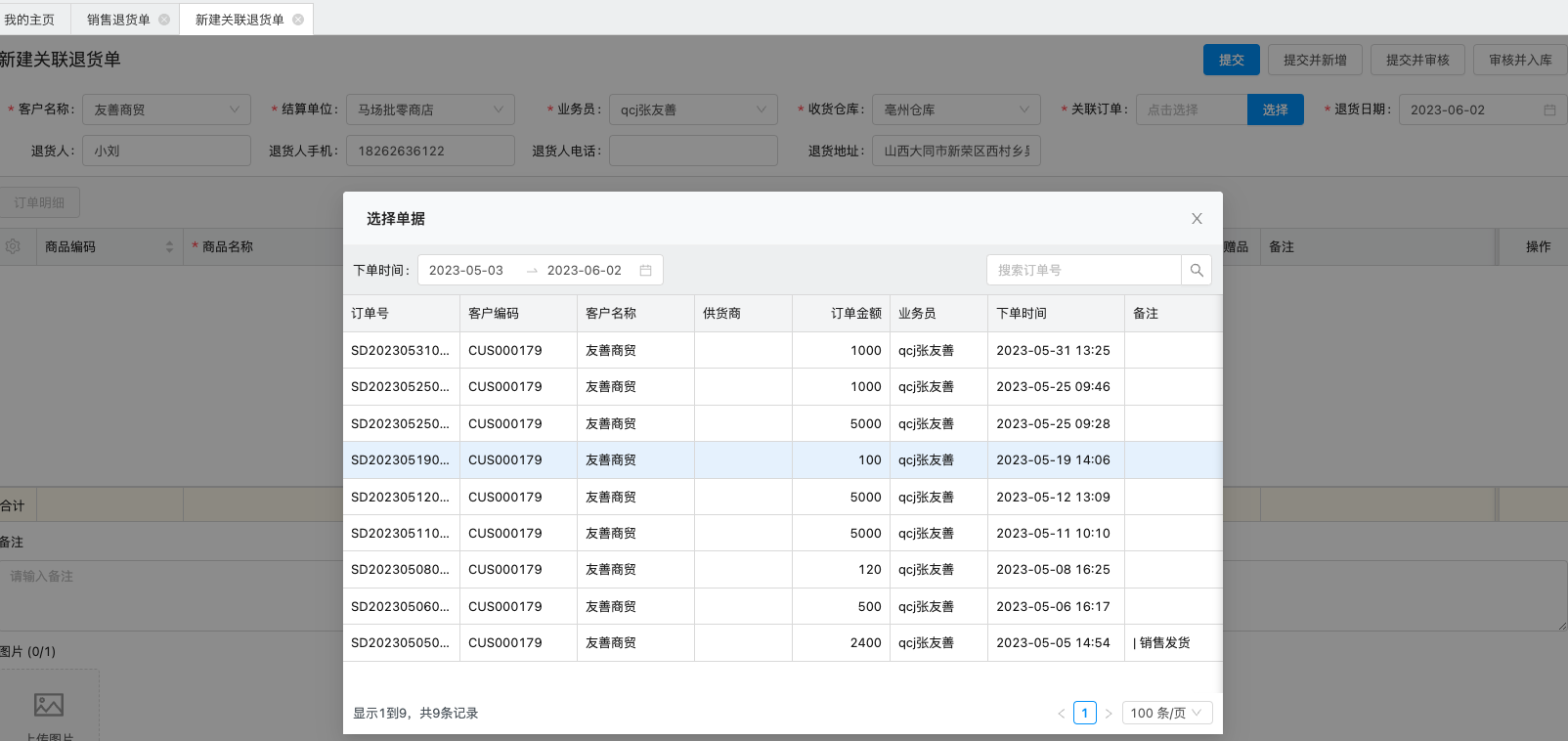The width and height of the screenshot is (1568, 741).
Task: Click the blue 选择 button for 关联订单
Action: click(x=1276, y=109)
